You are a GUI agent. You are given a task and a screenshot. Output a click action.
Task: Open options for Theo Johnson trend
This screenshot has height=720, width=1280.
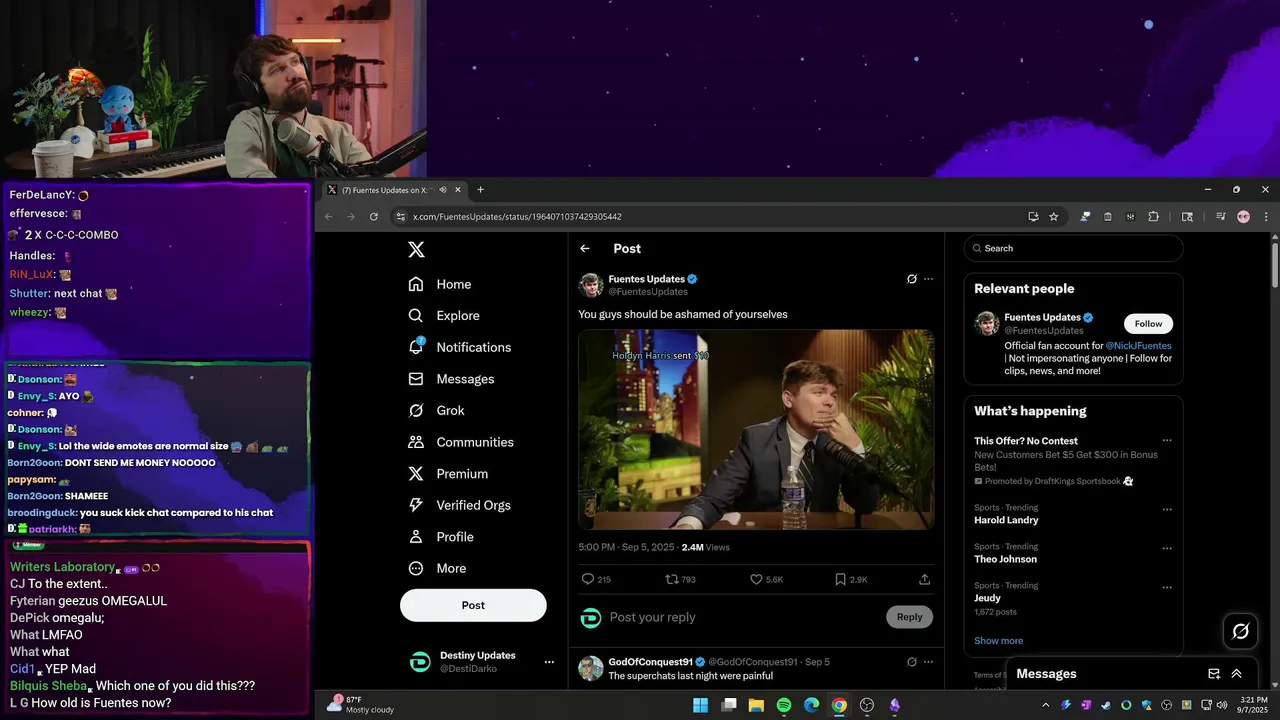[x=1167, y=548]
